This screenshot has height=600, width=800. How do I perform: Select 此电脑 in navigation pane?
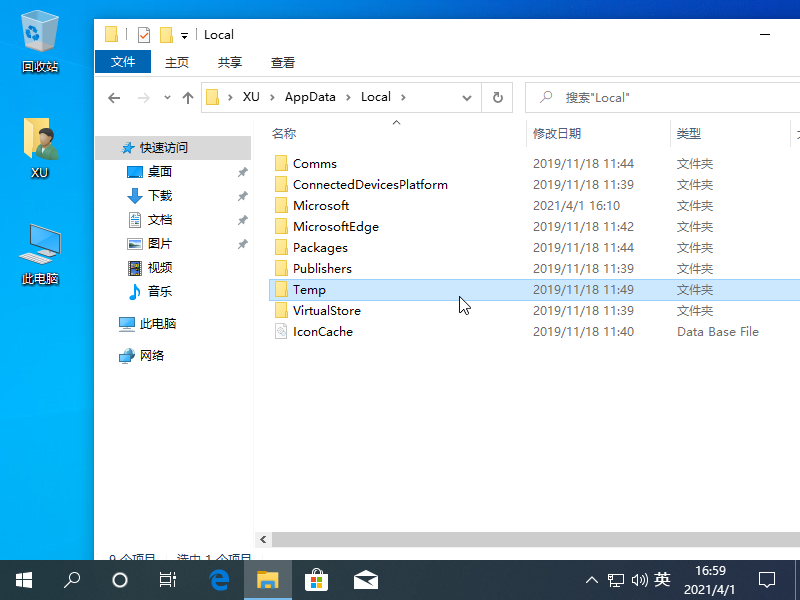[x=157, y=324]
